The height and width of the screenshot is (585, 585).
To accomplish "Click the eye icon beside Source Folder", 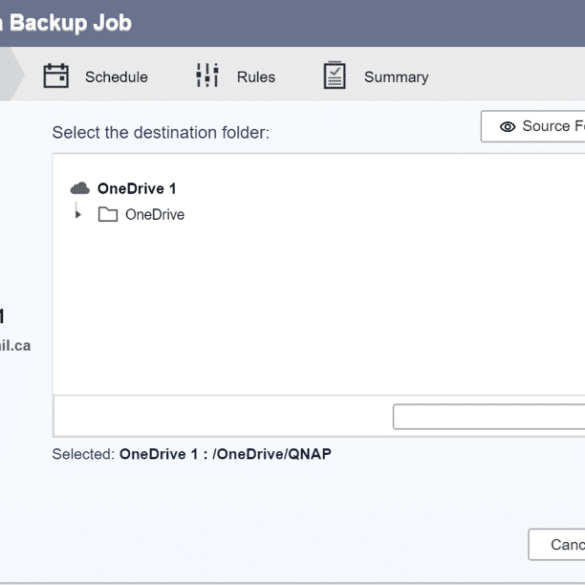I will coord(507,126).
